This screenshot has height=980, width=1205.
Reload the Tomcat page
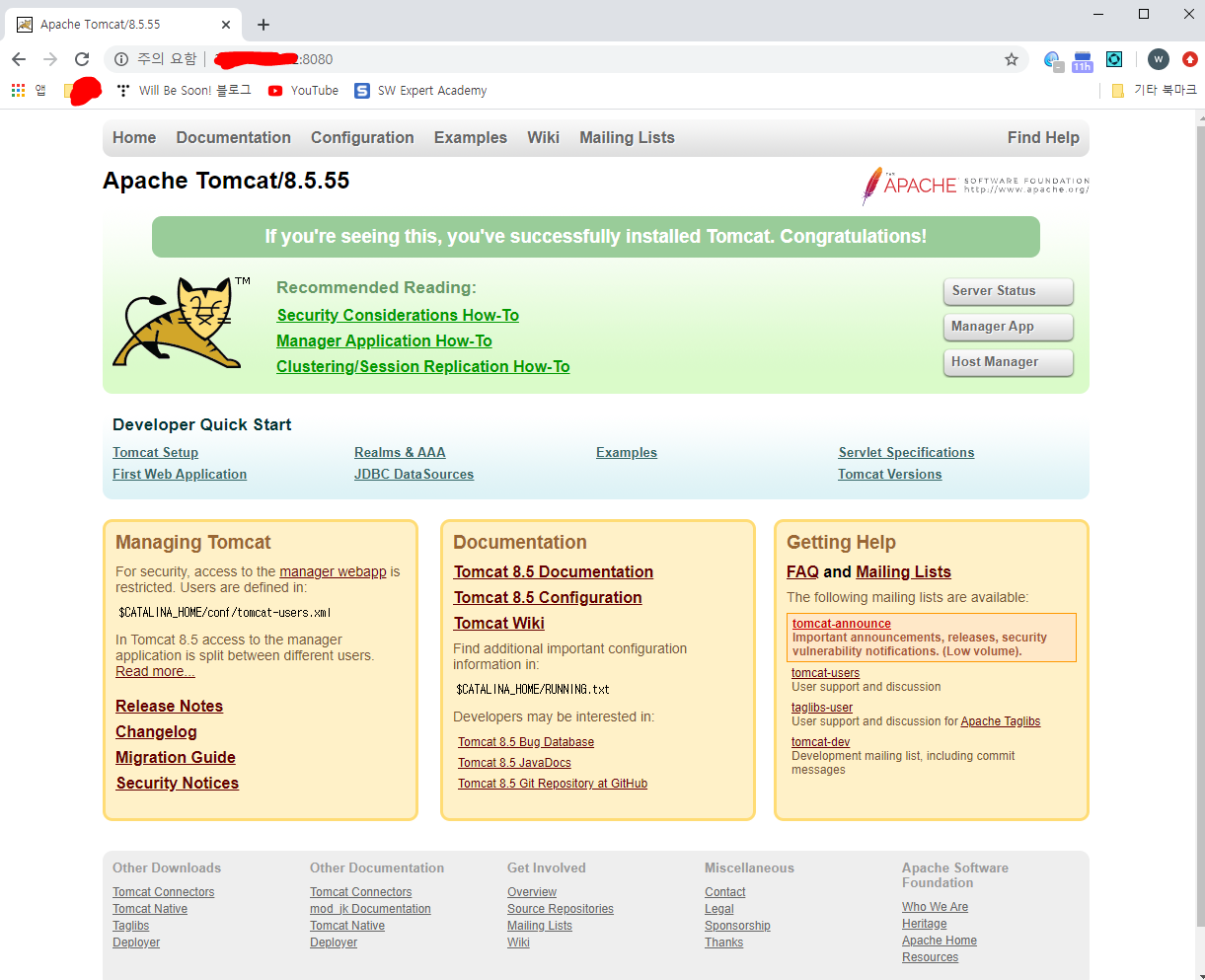pos(82,59)
